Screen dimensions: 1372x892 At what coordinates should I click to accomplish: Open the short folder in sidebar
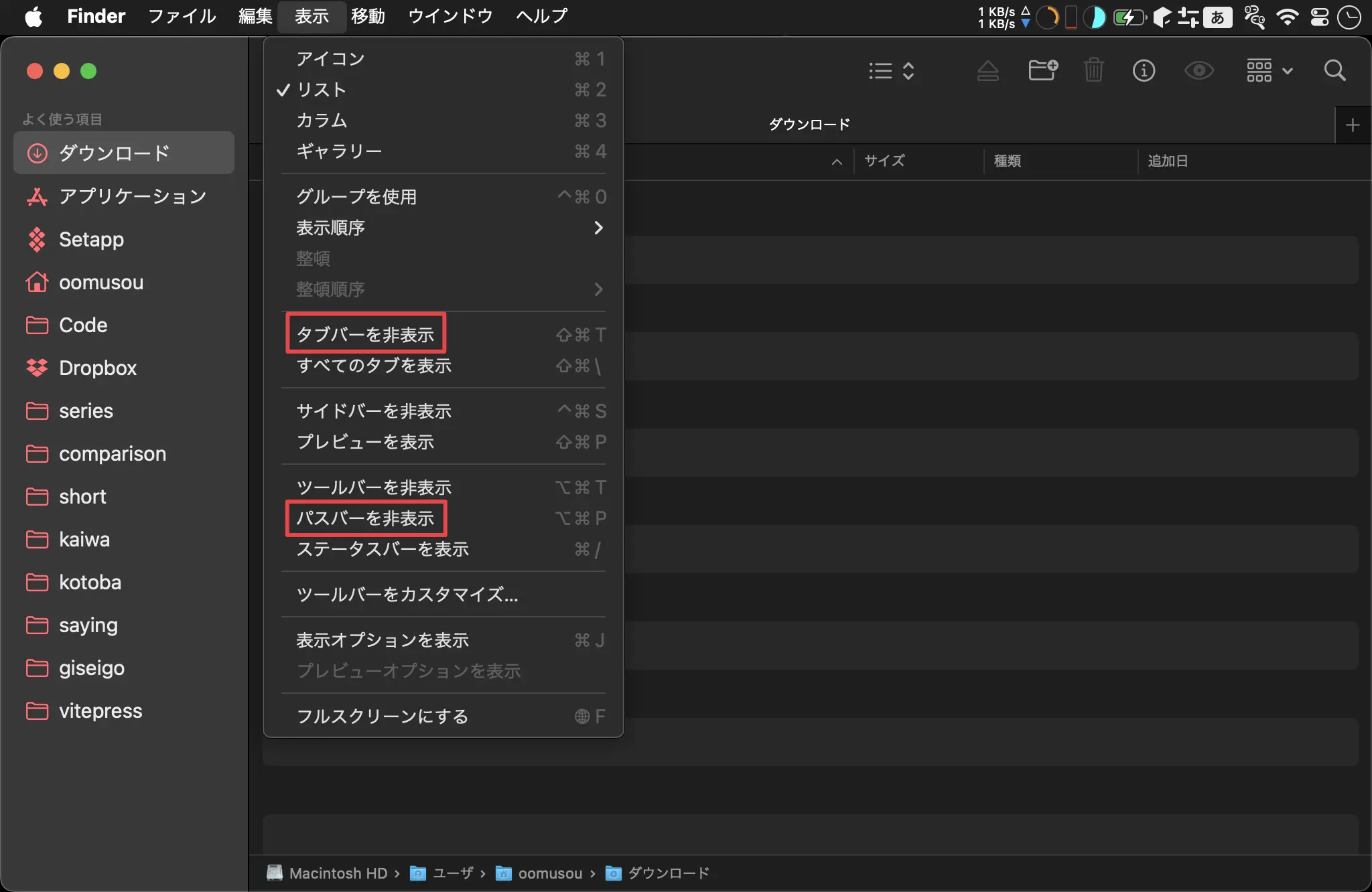pos(124,496)
